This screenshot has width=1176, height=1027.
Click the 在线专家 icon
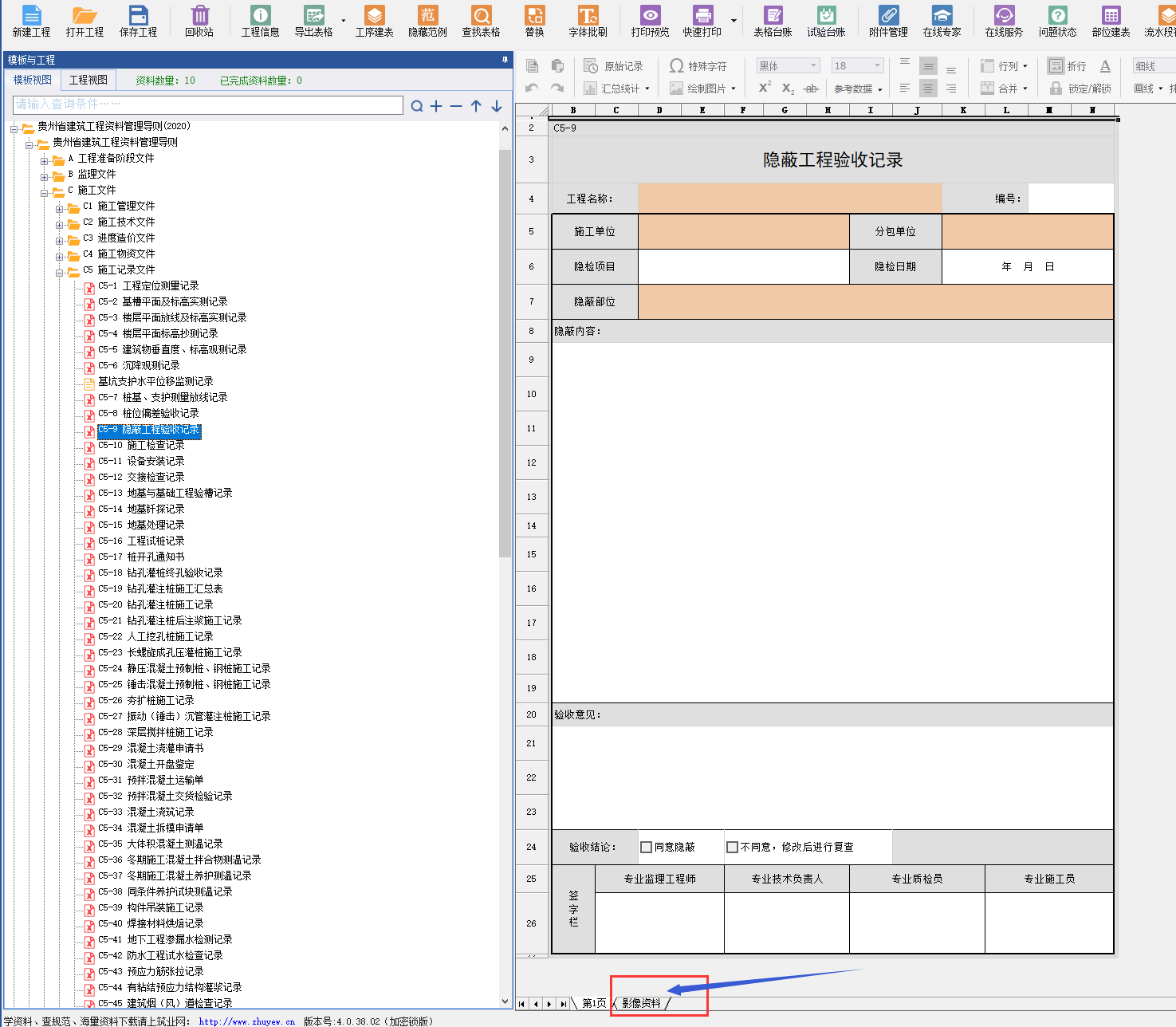[x=942, y=21]
